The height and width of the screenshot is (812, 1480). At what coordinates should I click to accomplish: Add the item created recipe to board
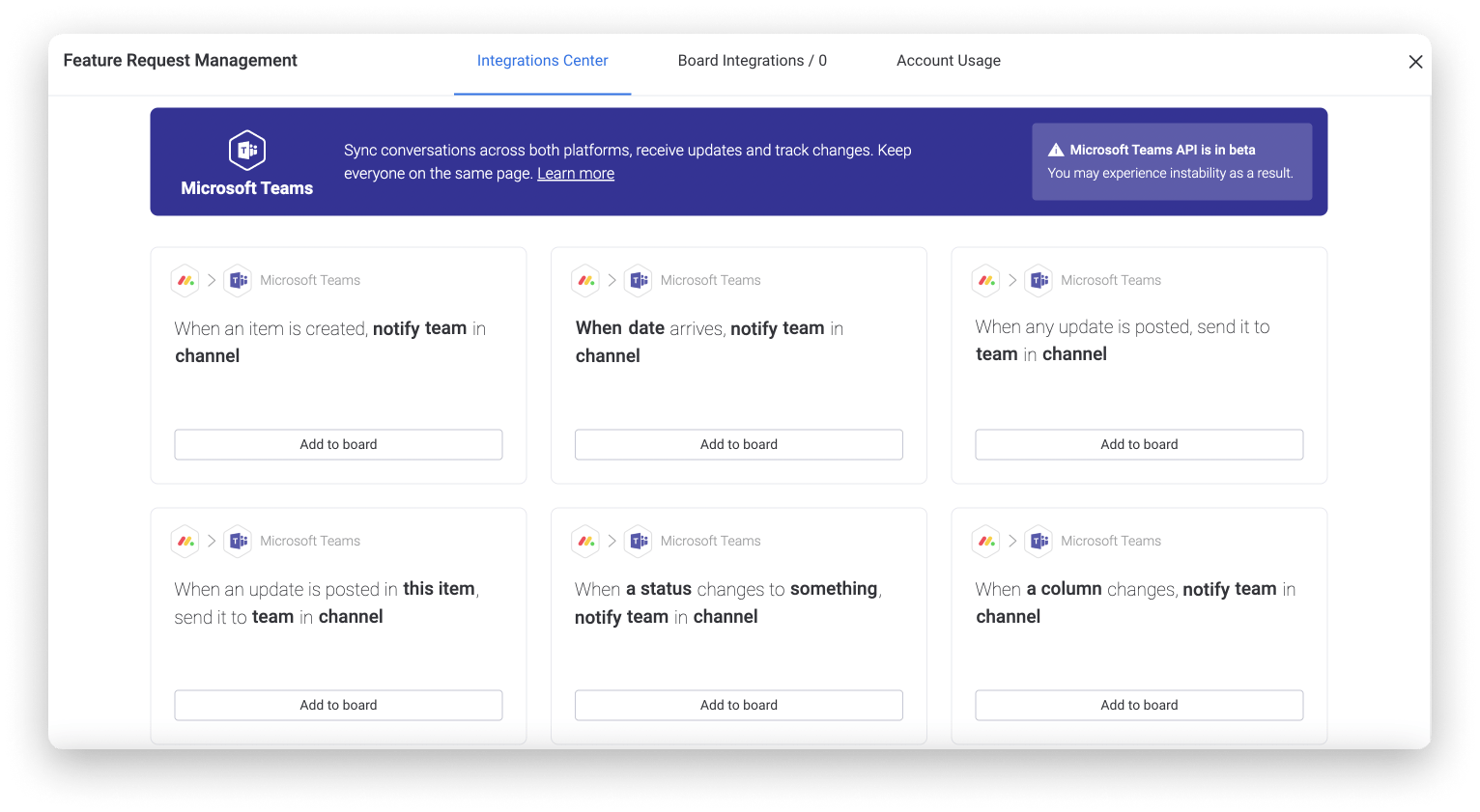(x=338, y=444)
